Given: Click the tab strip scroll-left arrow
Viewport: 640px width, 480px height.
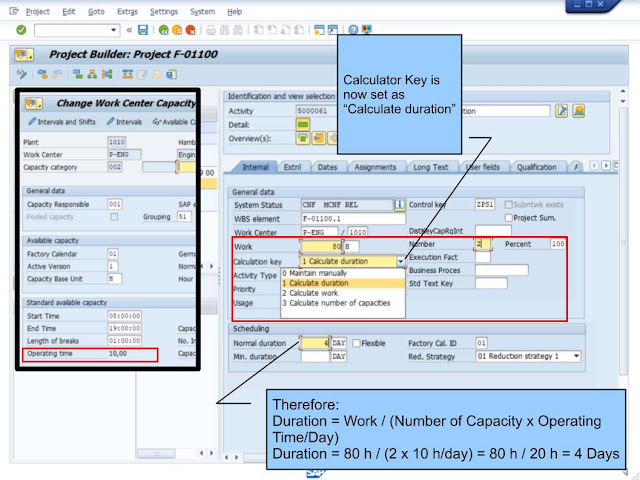Looking at the screenshot, I should [x=594, y=166].
